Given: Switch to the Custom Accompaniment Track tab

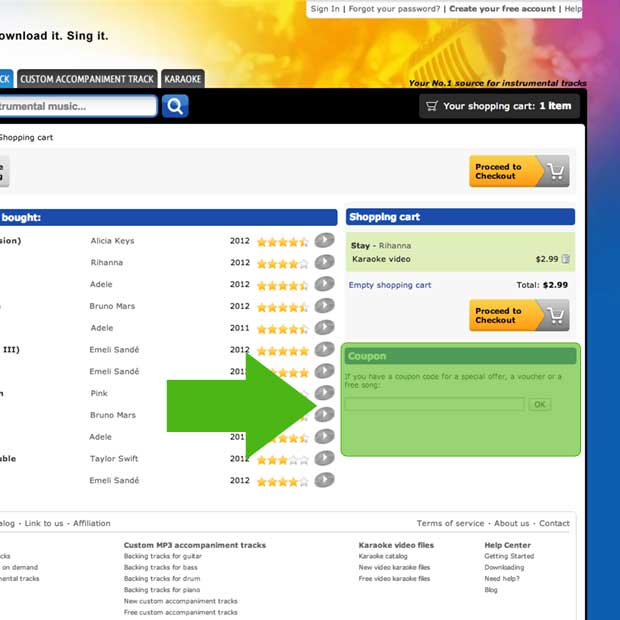Looking at the screenshot, I should [87, 79].
